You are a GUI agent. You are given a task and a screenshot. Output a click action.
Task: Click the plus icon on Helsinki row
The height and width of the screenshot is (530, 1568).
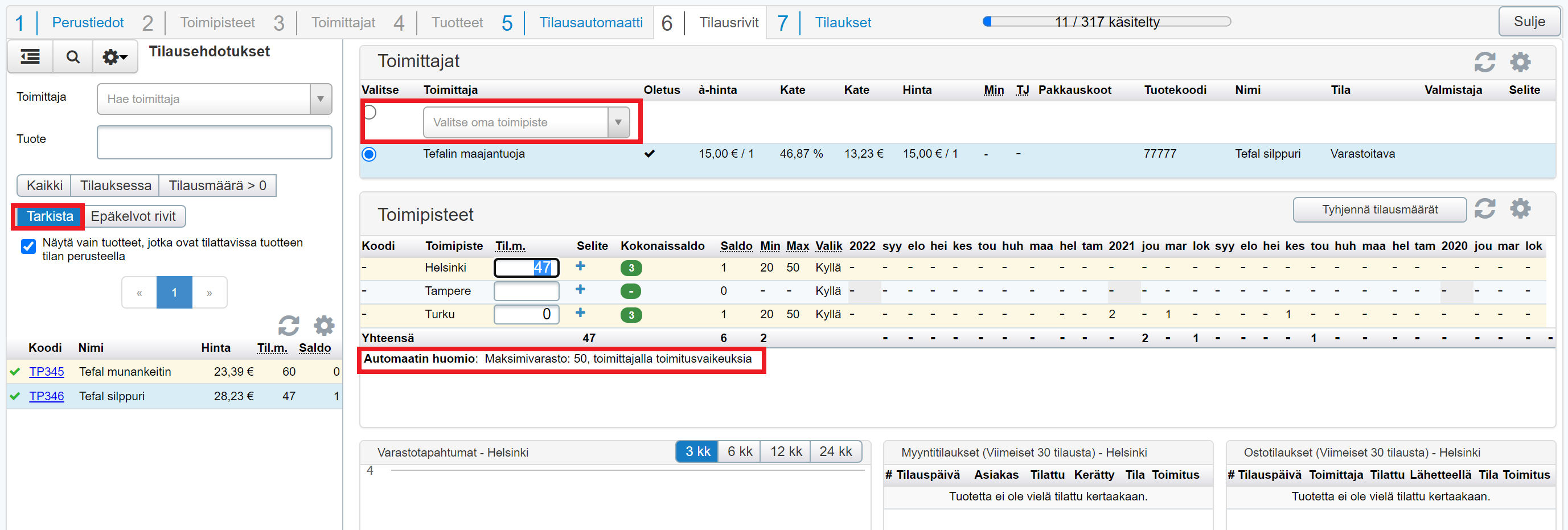(580, 266)
